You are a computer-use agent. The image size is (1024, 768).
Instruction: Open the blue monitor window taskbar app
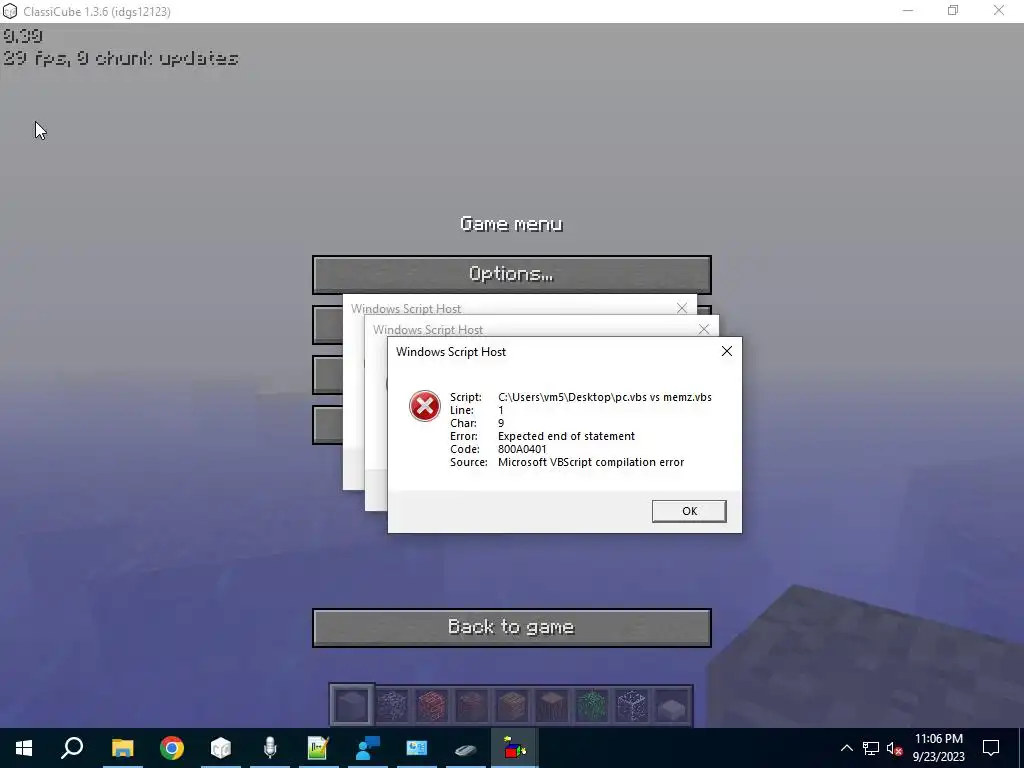tap(417, 748)
